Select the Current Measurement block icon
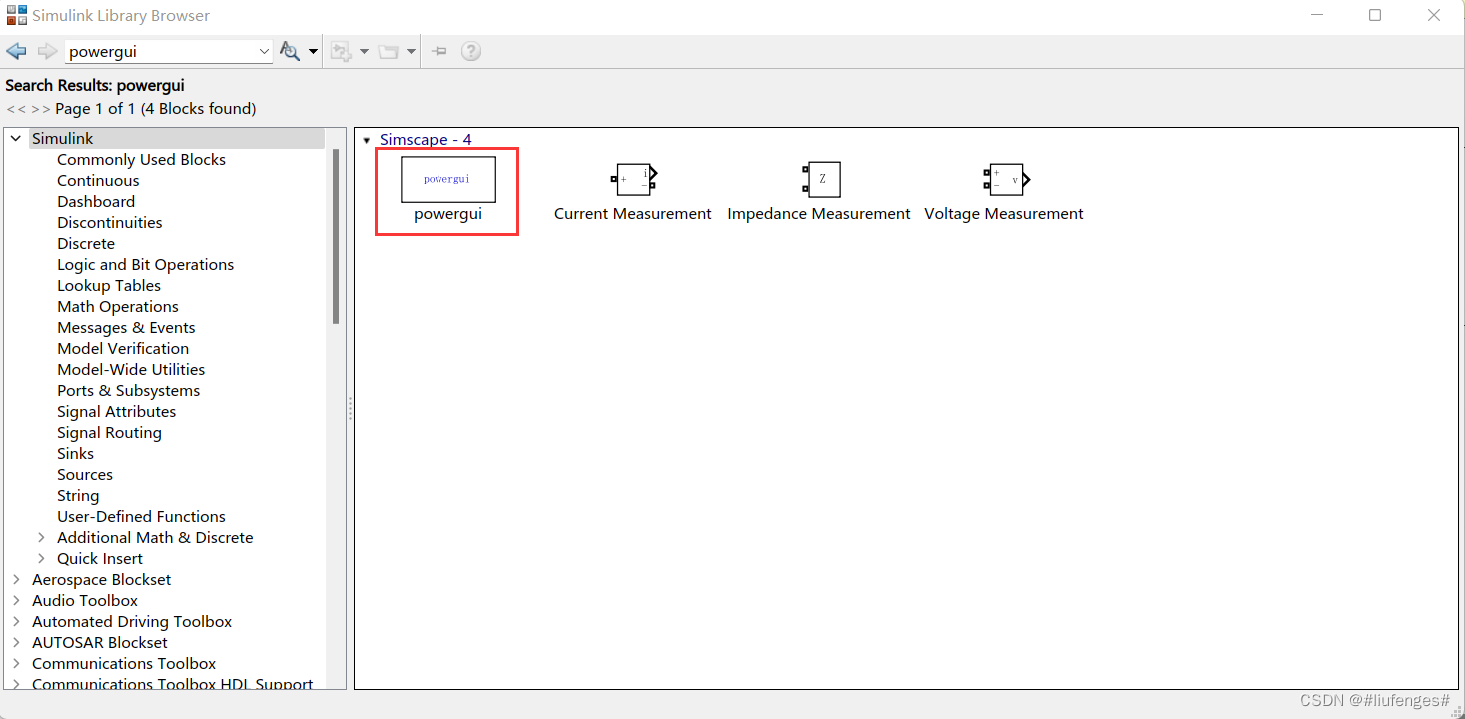 [633, 180]
